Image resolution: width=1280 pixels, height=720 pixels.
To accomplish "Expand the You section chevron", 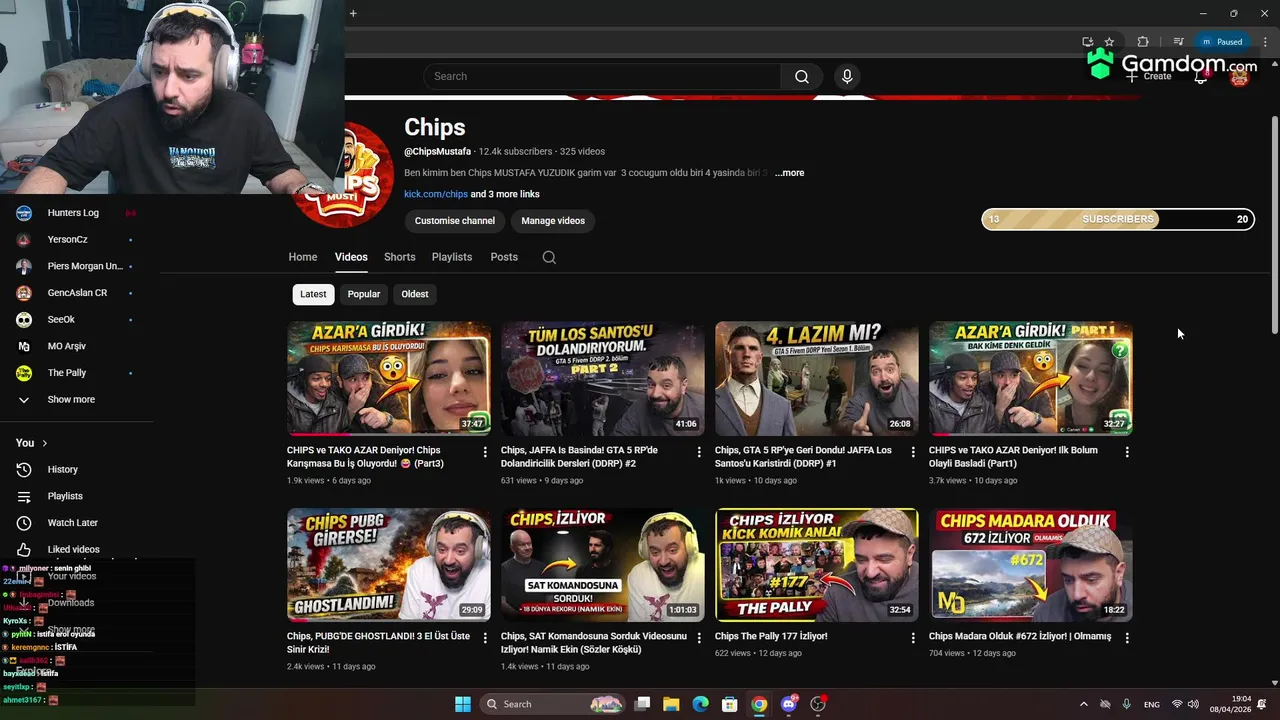I will tap(44, 443).
